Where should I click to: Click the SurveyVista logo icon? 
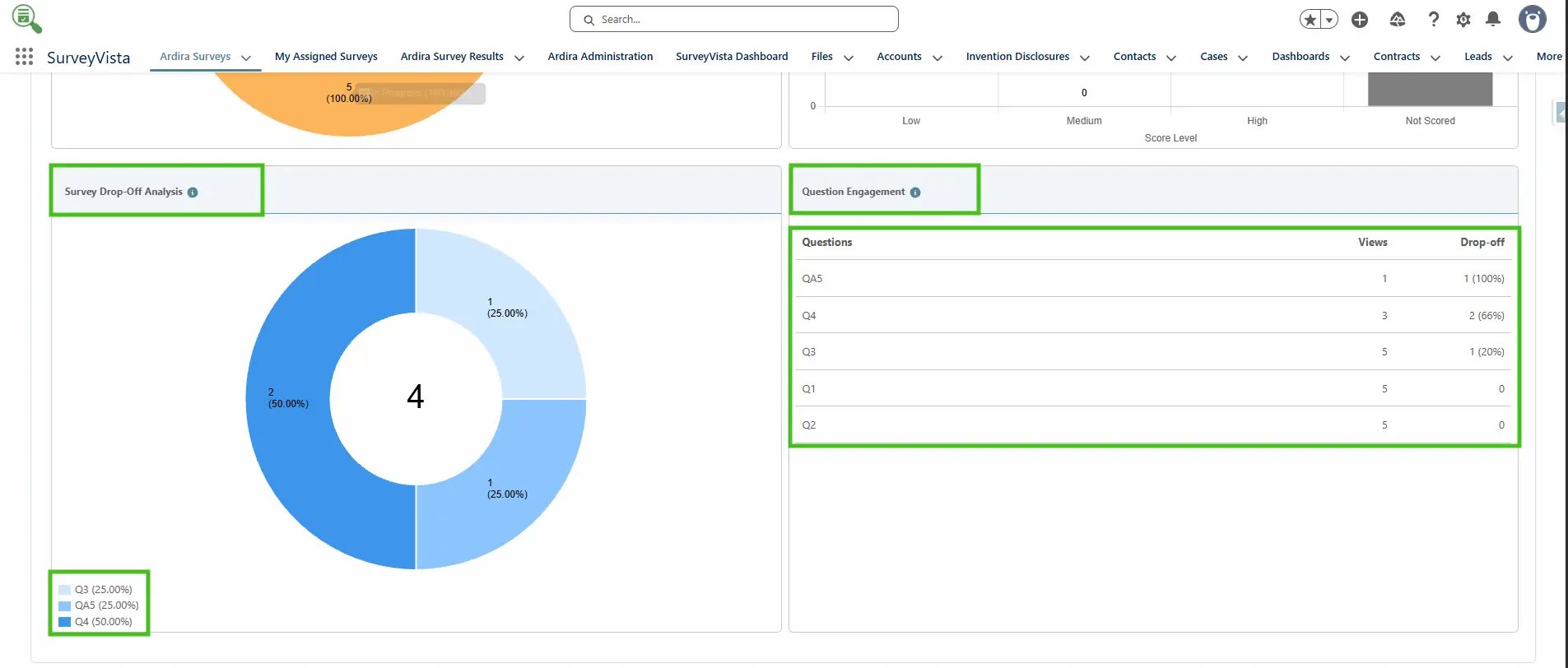pyautogui.click(x=26, y=18)
